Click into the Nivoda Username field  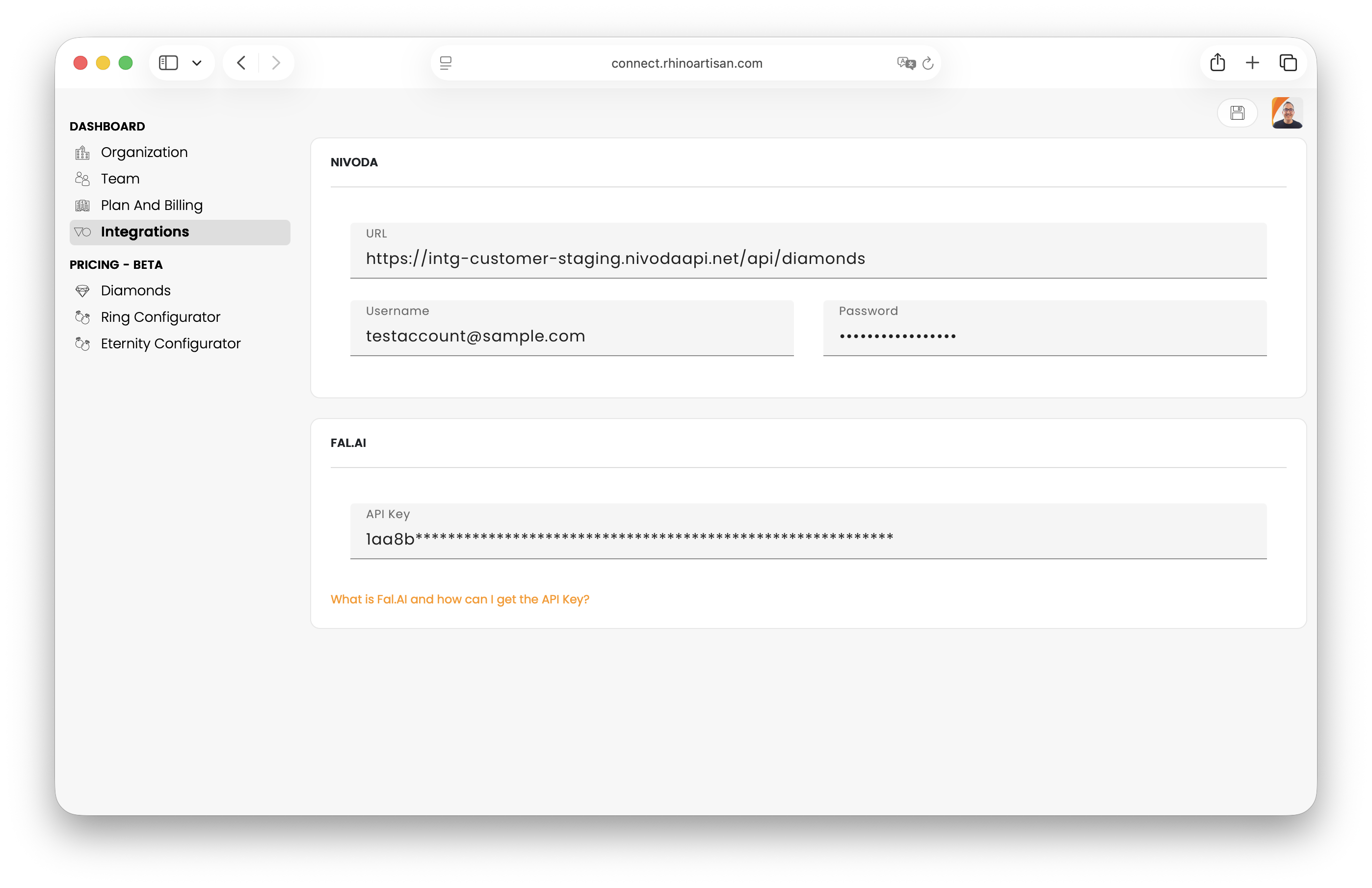[572, 329]
